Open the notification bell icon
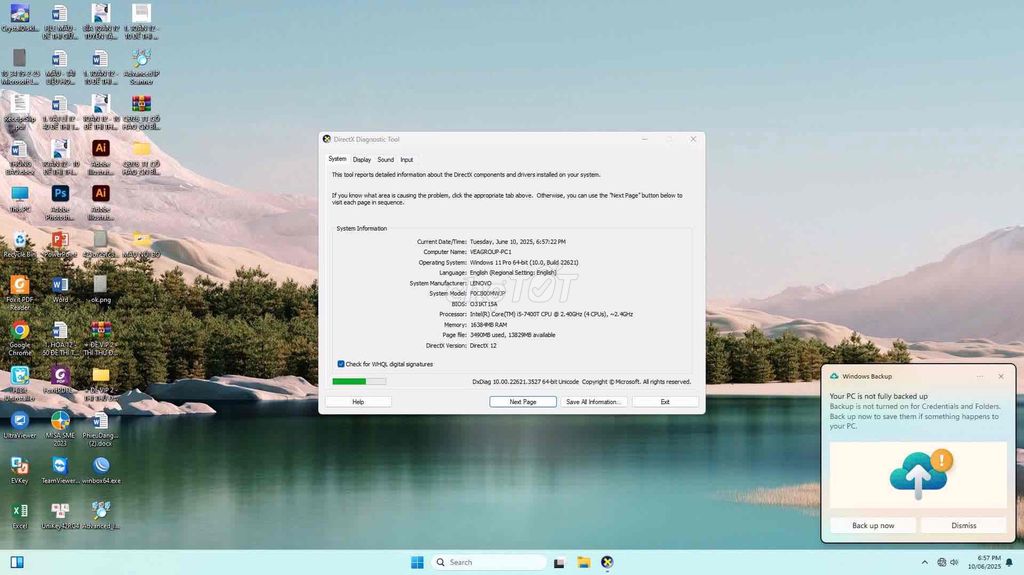Image resolution: width=1024 pixels, height=575 pixels. 1009,562
